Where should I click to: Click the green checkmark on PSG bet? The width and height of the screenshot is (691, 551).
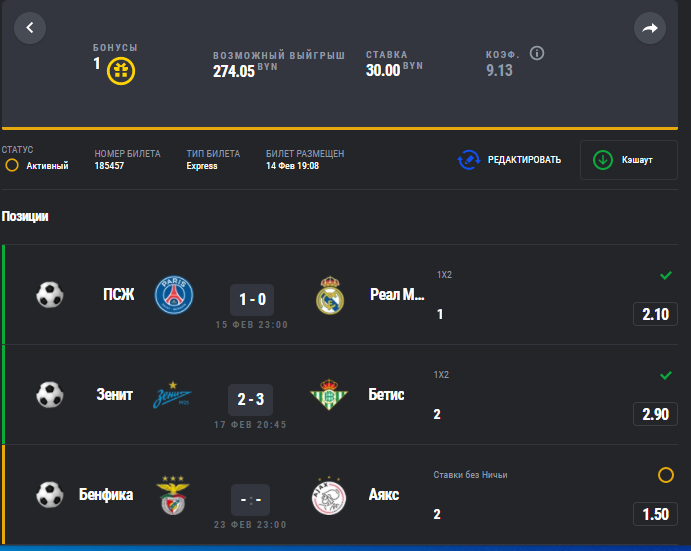coord(666,276)
